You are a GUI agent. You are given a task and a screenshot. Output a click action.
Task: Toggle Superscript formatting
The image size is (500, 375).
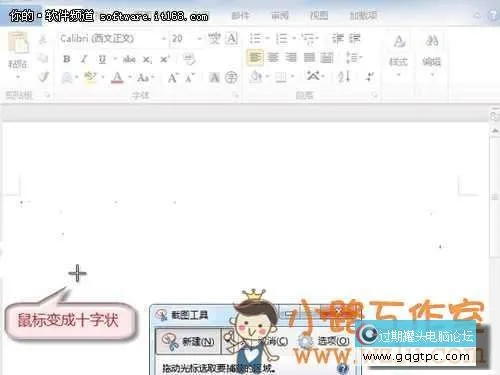coord(165,59)
